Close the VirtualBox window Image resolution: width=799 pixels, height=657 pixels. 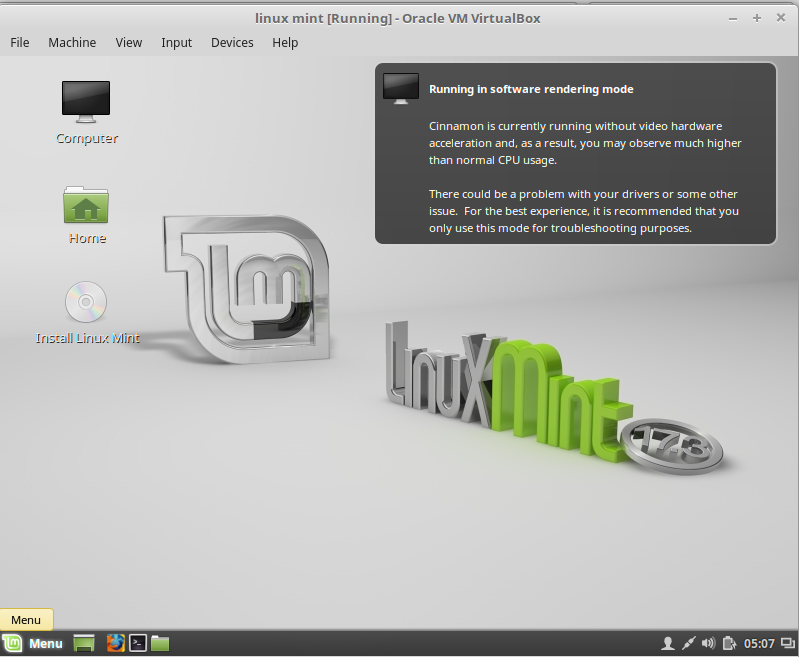(x=781, y=18)
